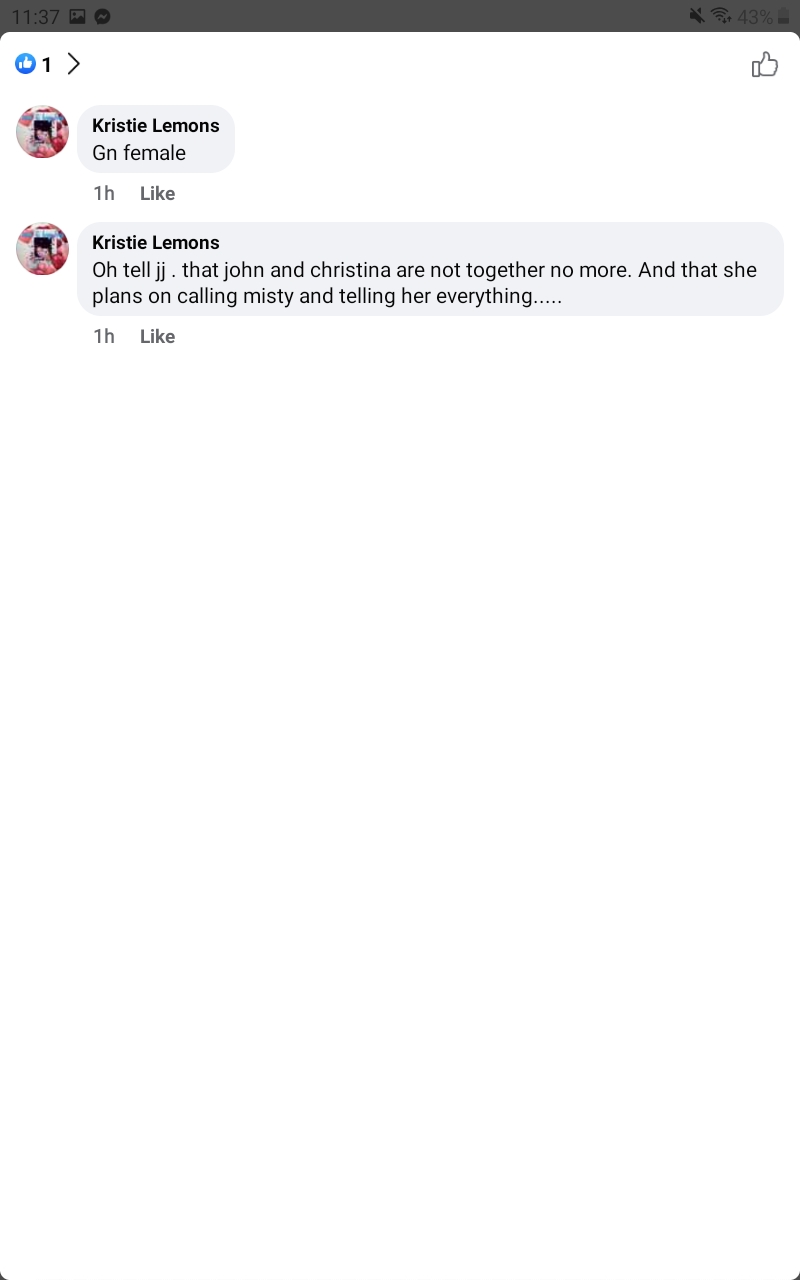Tap the 1h timestamp under the second comment
The width and height of the screenshot is (800, 1280).
pyautogui.click(x=104, y=336)
